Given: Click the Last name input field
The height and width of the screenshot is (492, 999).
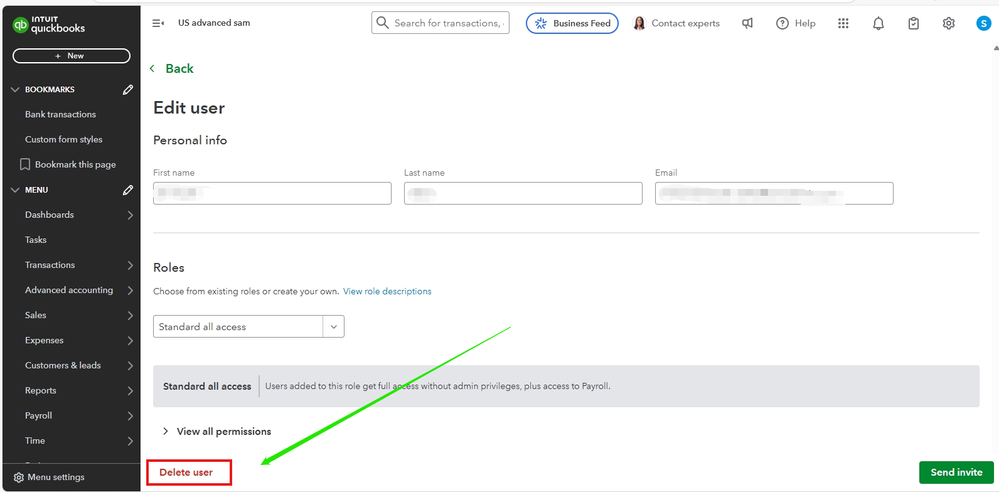Looking at the screenshot, I should coord(523,193).
